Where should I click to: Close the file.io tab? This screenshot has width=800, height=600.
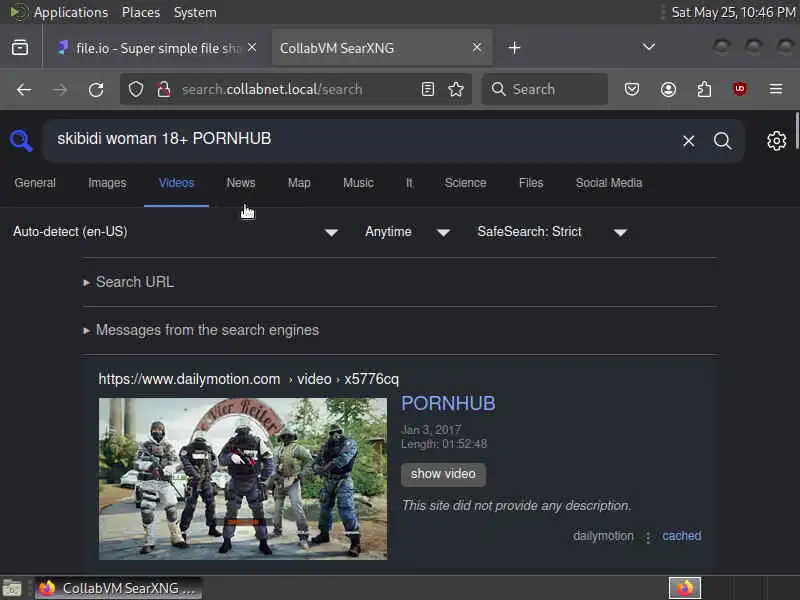(252, 47)
